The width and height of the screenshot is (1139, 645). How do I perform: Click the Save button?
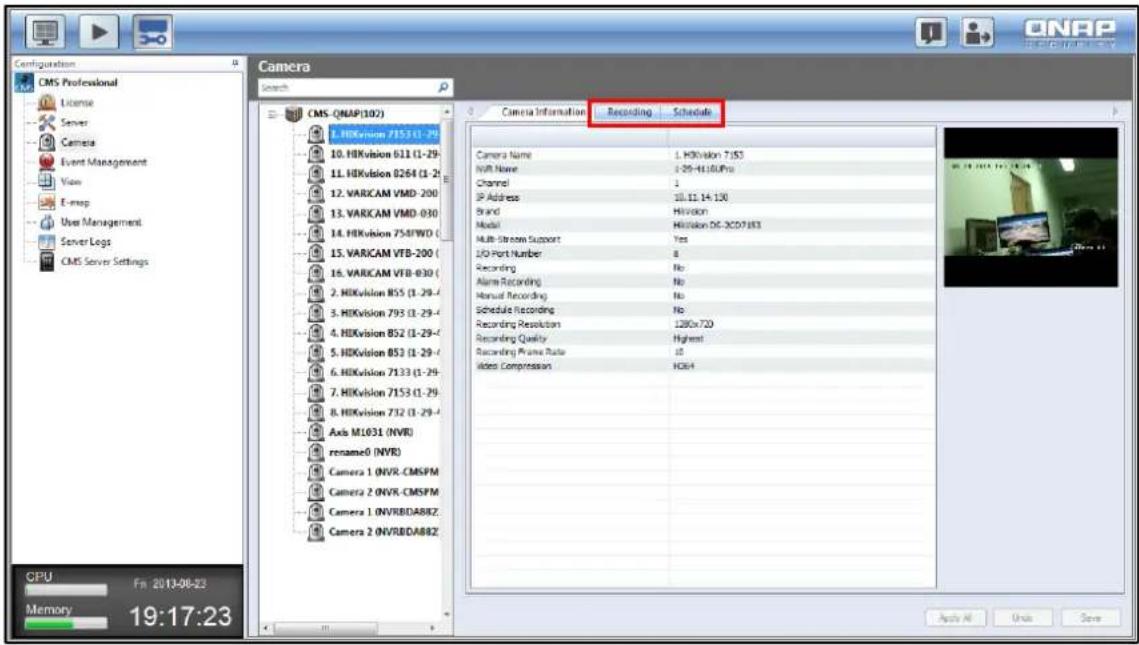tap(1090, 617)
